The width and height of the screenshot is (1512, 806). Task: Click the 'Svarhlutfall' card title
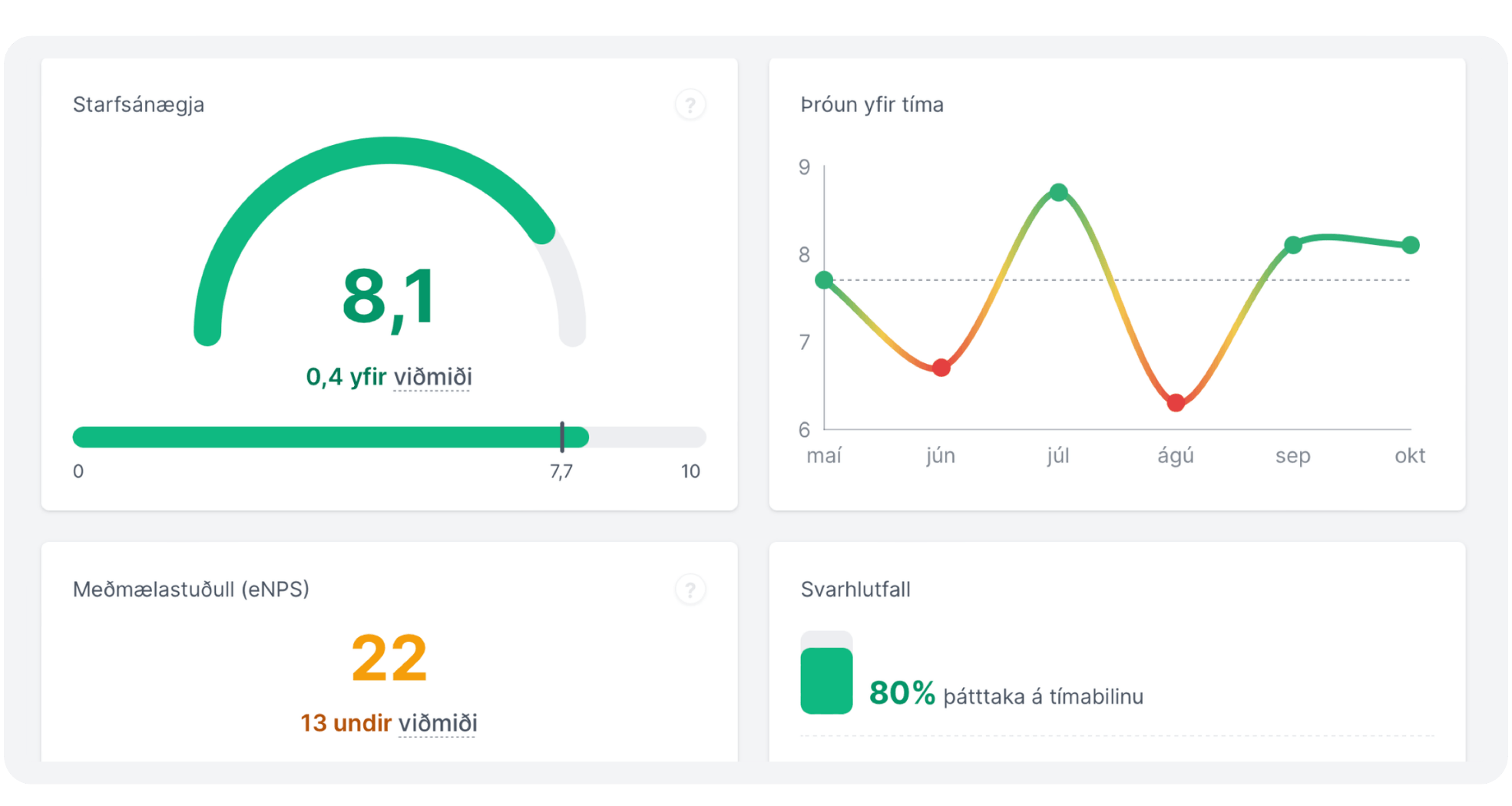tap(855, 590)
